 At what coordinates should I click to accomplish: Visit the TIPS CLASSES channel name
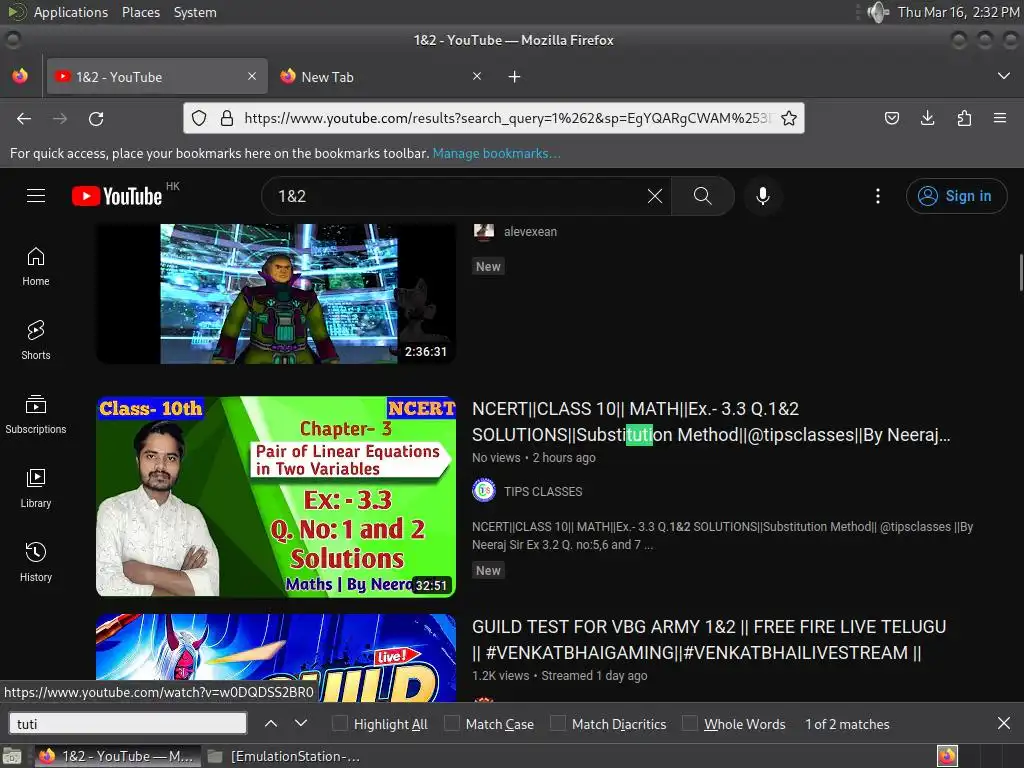[543, 492]
